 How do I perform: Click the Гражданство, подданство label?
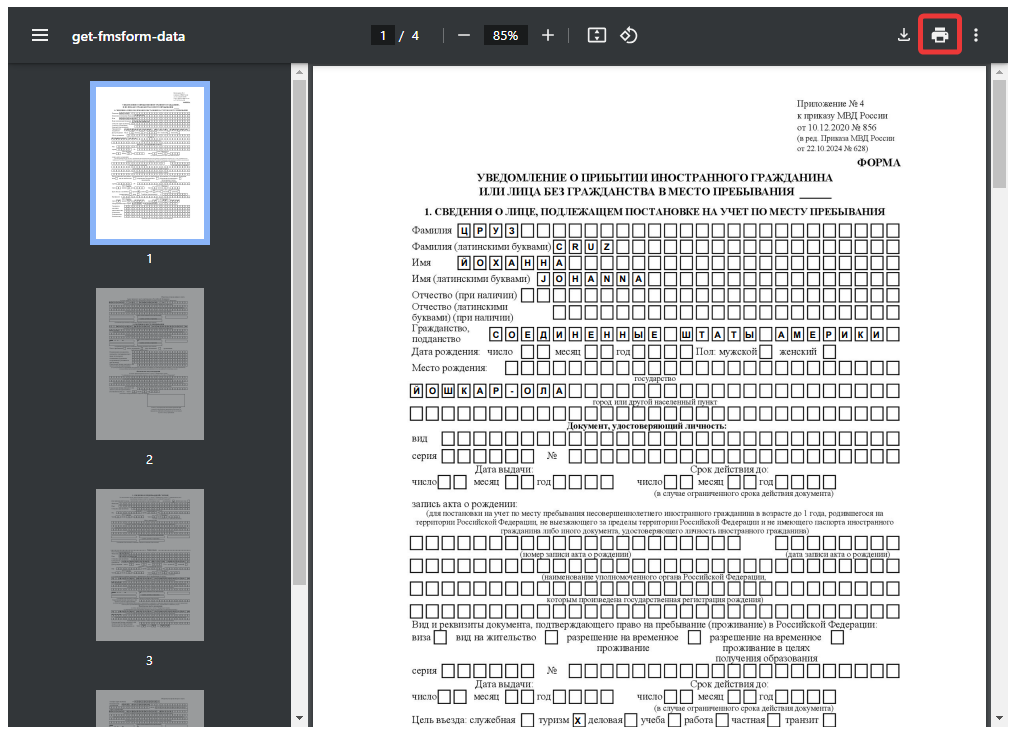point(440,334)
